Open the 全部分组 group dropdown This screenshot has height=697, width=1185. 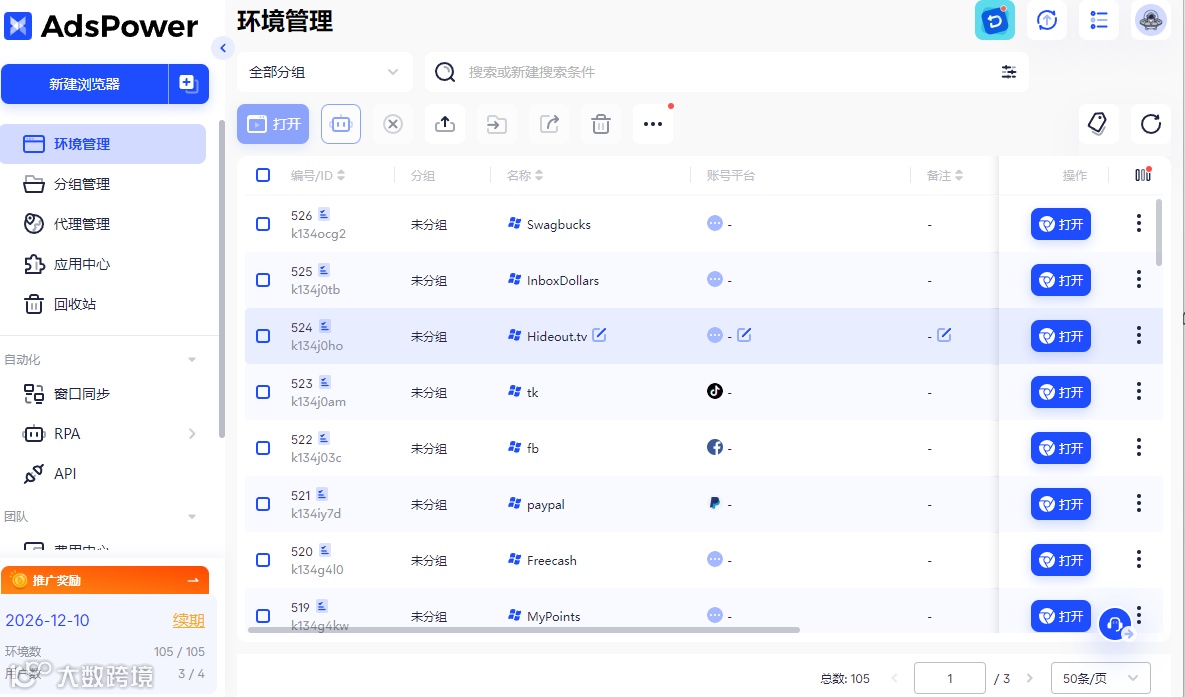pyautogui.click(x=324, y=72)
